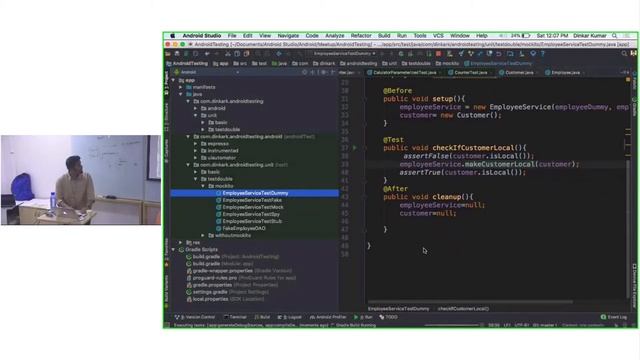Select EmployeeServiceTestSpy in project tree
Viewport: 640px width, 360px height.
pyautogui.click(x=251, y=214)
